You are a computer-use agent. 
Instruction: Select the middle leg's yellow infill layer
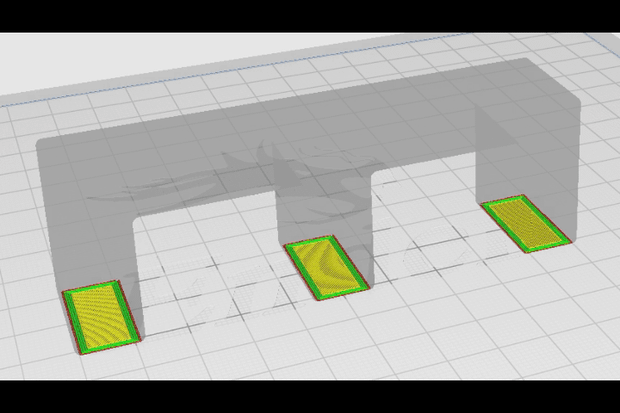point(326,268)
